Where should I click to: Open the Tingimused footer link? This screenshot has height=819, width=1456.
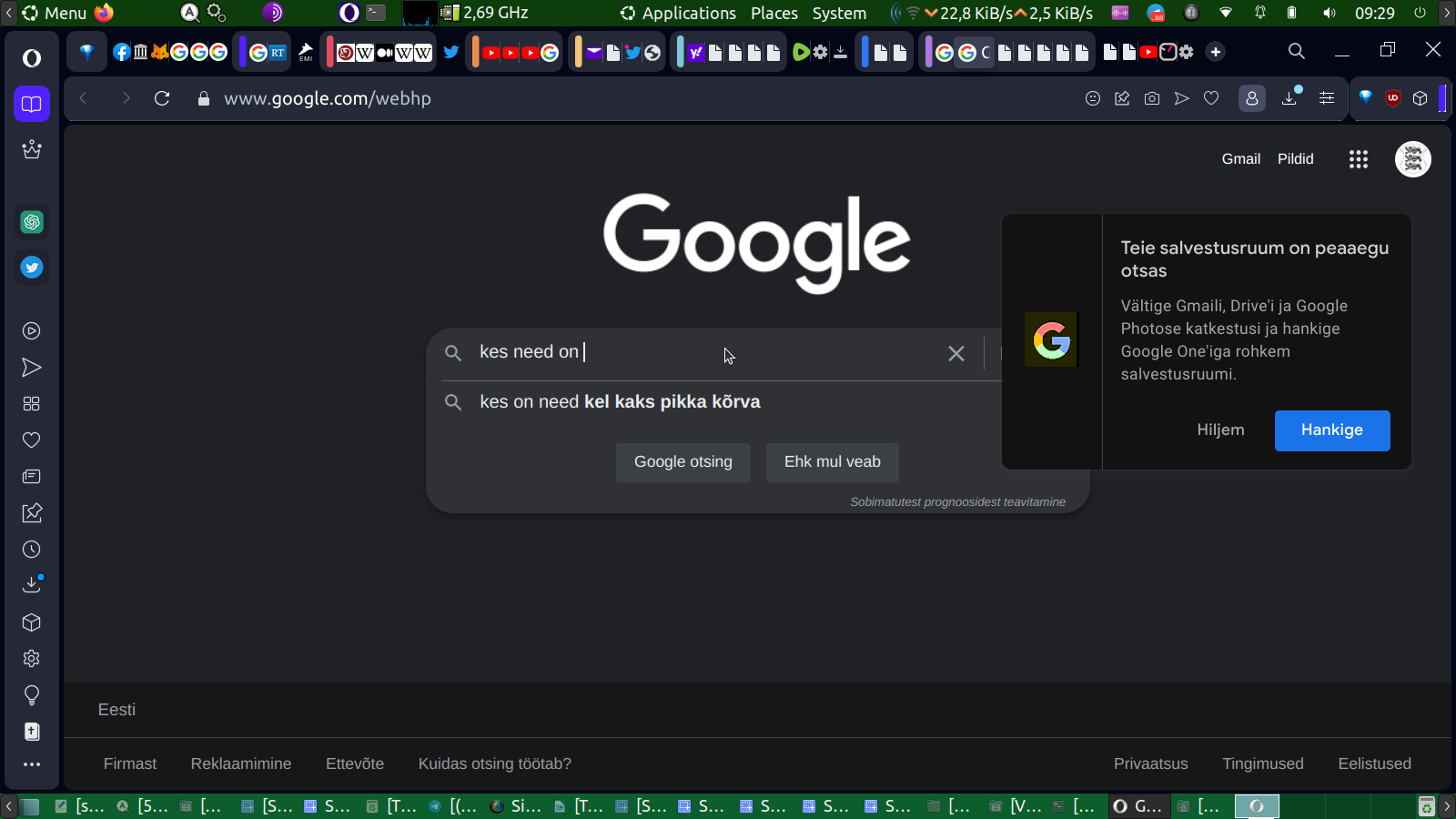[x=1263, y=763]
